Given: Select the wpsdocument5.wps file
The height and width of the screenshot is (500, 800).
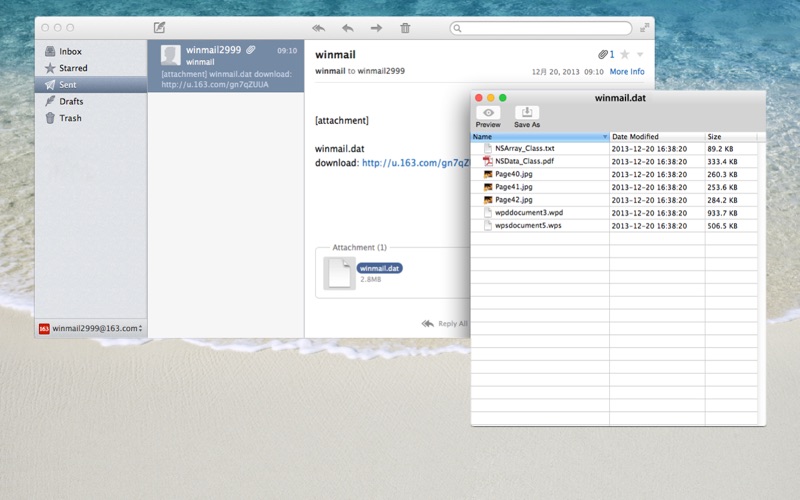Looking at the screenshot, I should click(x=528, y=225).
